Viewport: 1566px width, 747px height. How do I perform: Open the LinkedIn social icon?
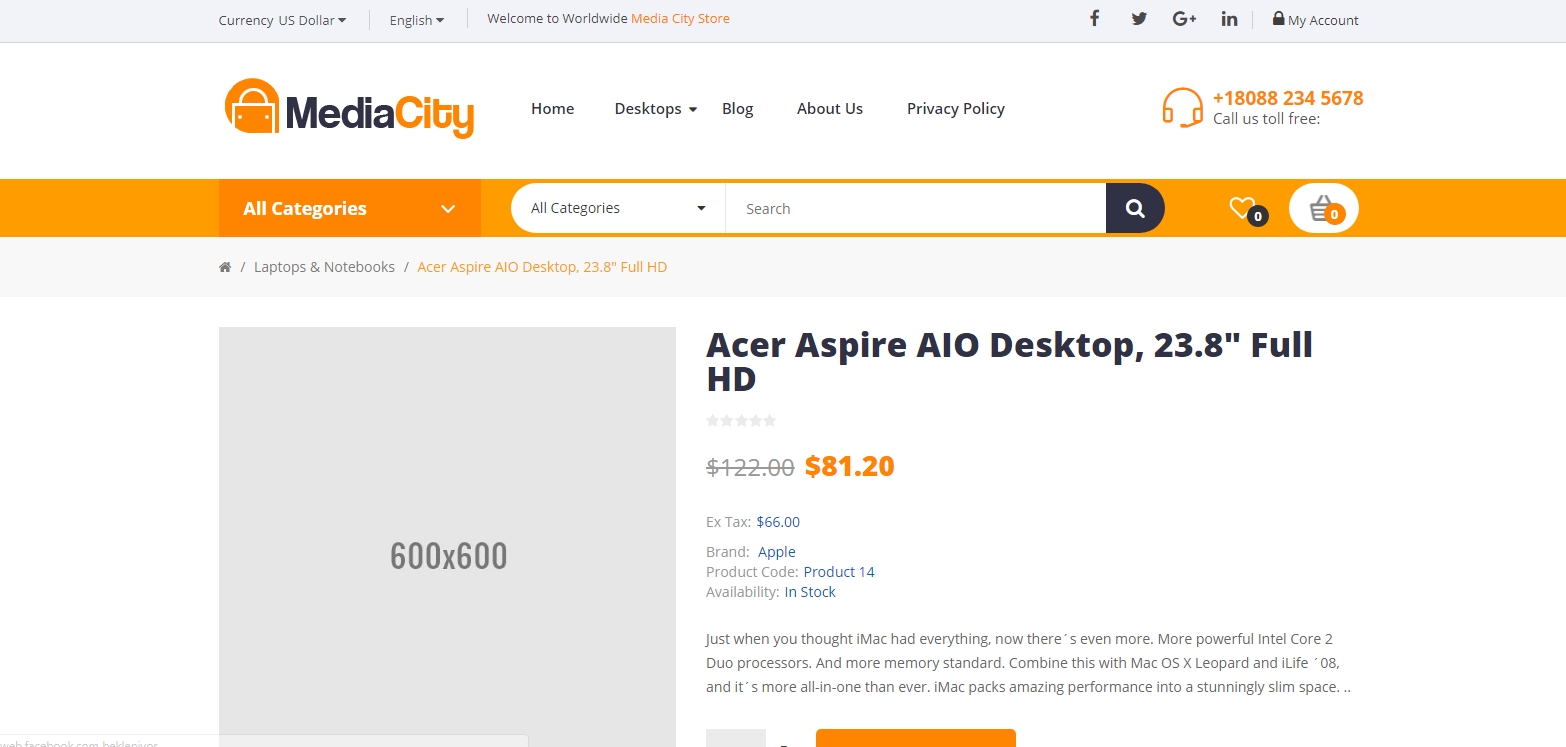tap(1230, 18)
